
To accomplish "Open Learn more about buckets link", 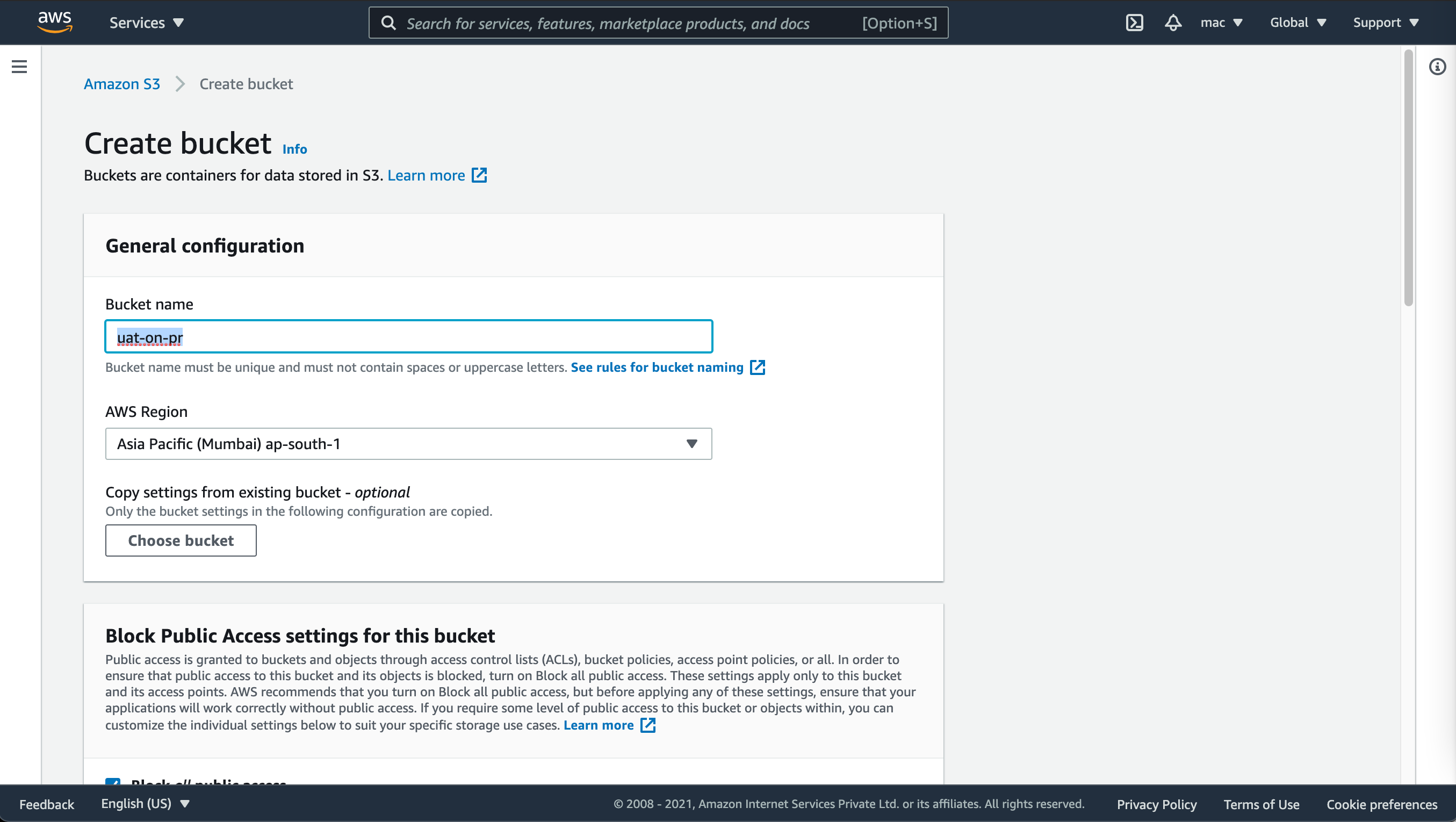I will pyautogui.click(x=426, y=175).
